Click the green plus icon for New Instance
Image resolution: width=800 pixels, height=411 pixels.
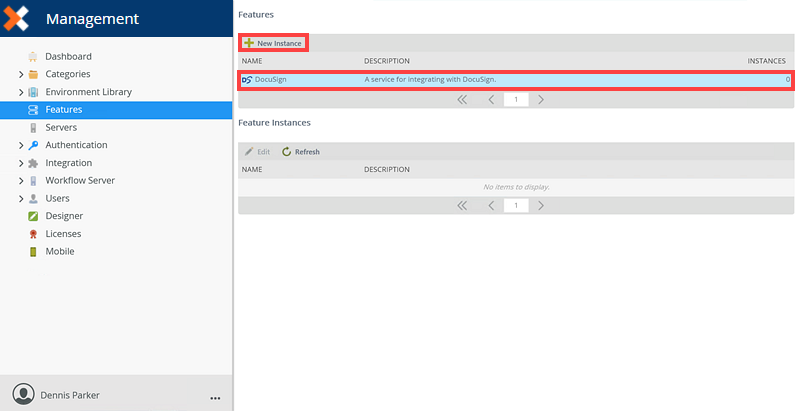click(249, 43)
